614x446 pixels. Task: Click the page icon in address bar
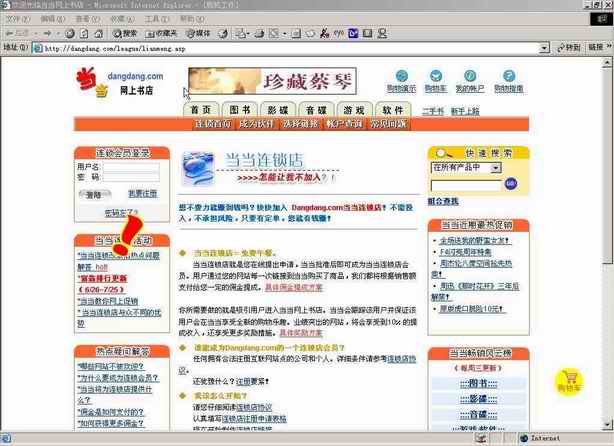click(x=37, y=48)
